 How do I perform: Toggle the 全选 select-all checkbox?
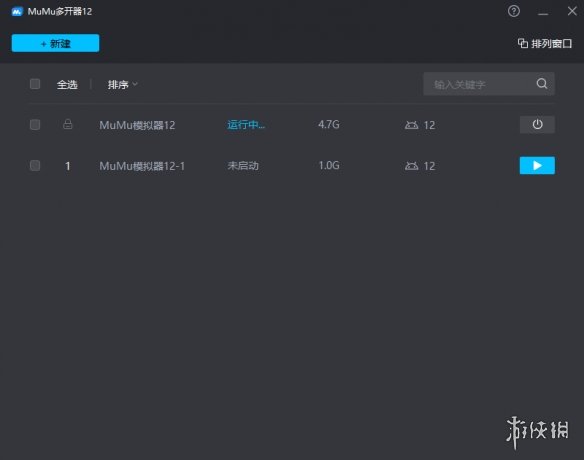tap(35, 84)
